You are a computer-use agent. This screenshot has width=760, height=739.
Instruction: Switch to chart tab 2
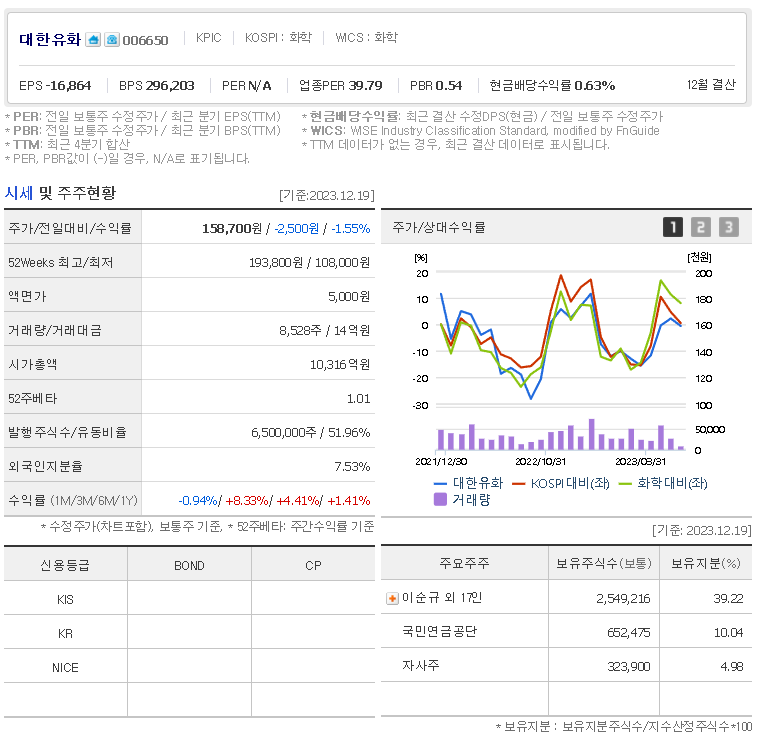tap(700, 227)
